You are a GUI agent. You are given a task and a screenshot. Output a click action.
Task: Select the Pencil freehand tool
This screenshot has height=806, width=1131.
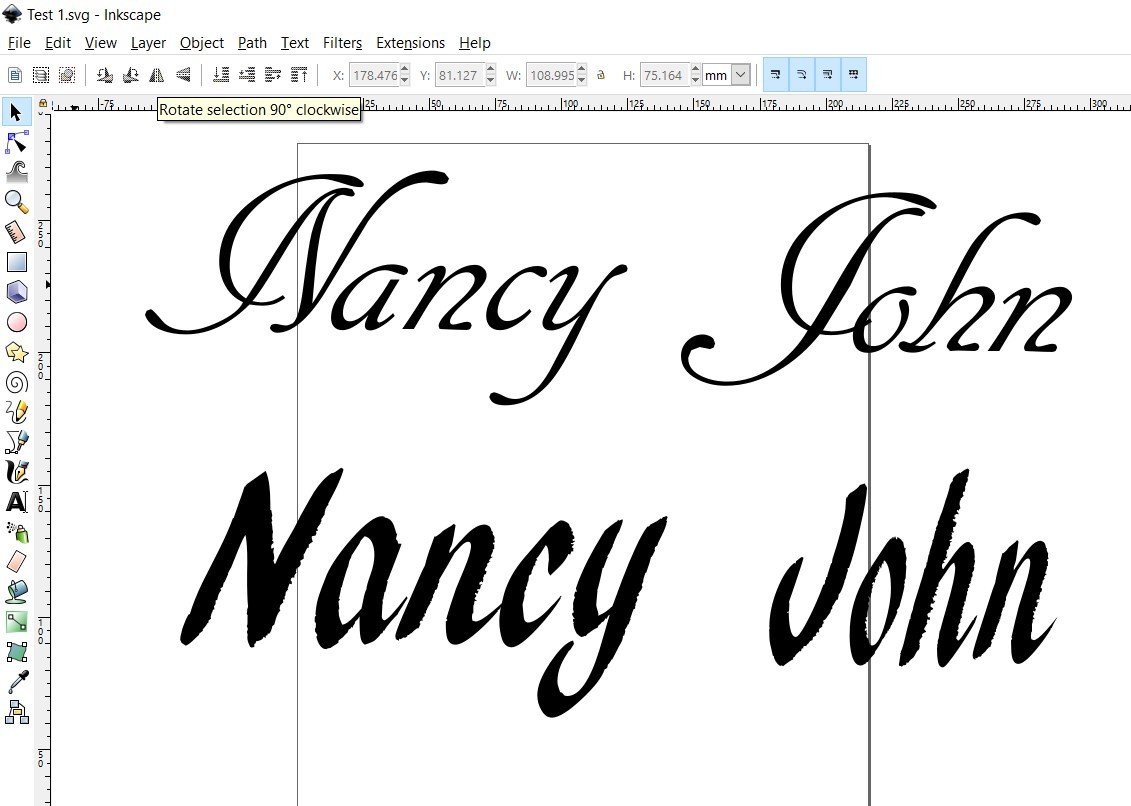pos(17,412)
